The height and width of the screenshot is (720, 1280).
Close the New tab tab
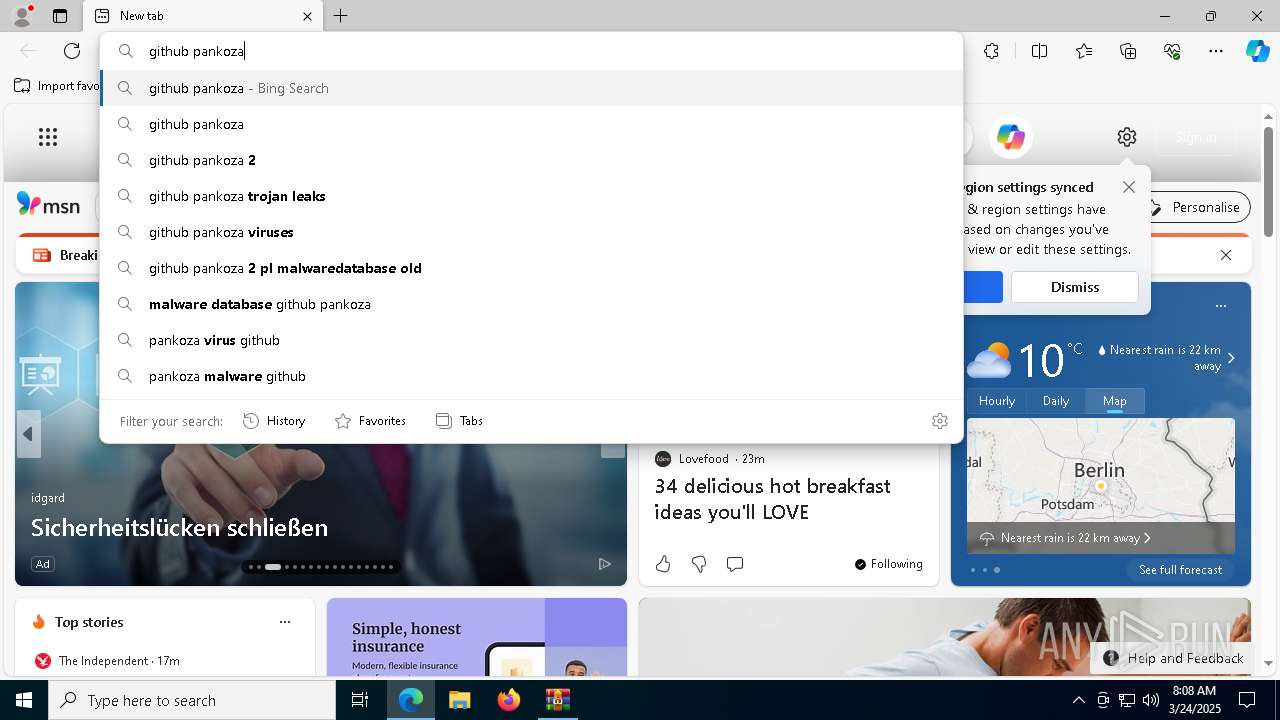[x=307, y=16]
